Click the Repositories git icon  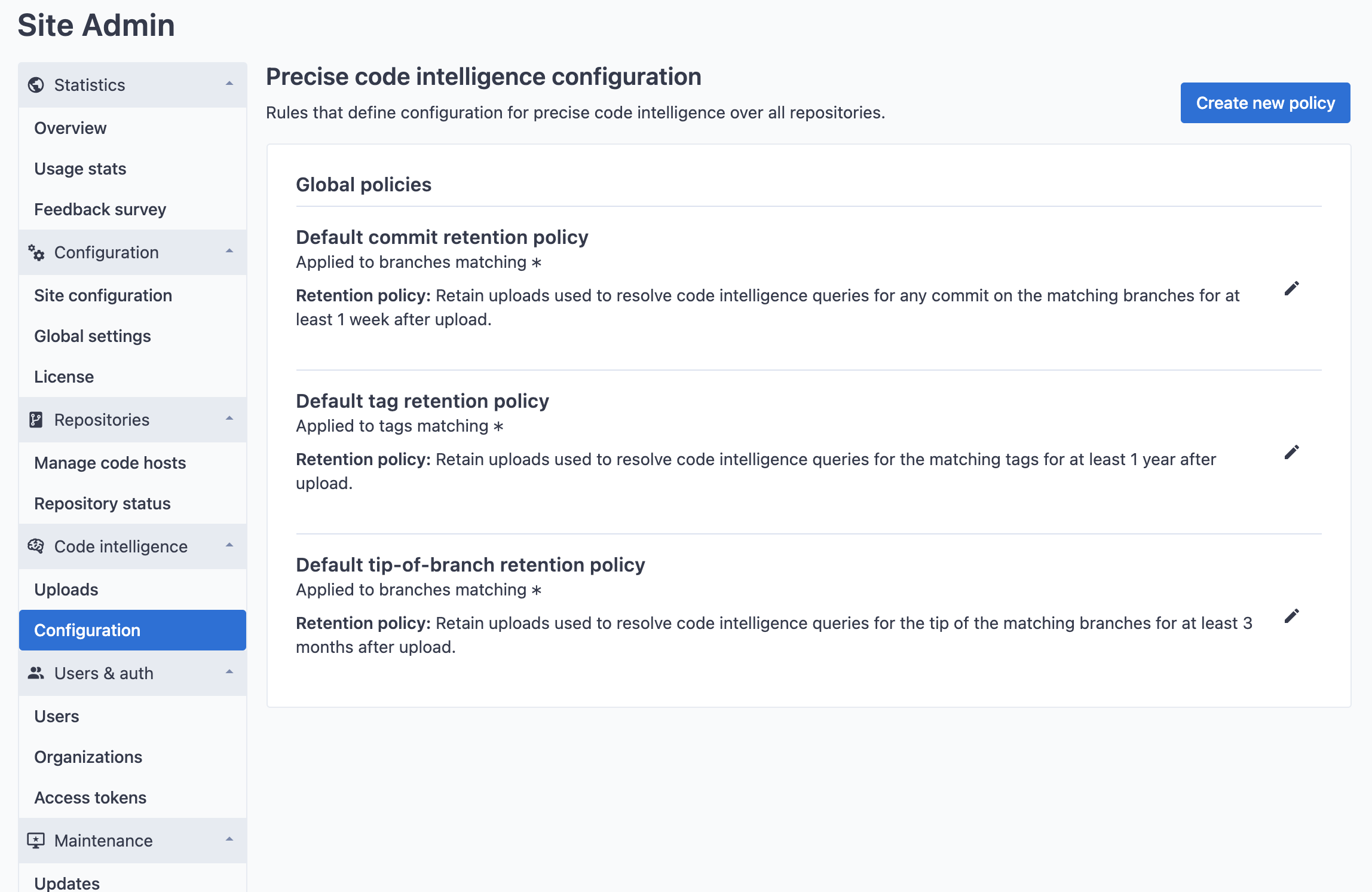[x=36, y=419]
